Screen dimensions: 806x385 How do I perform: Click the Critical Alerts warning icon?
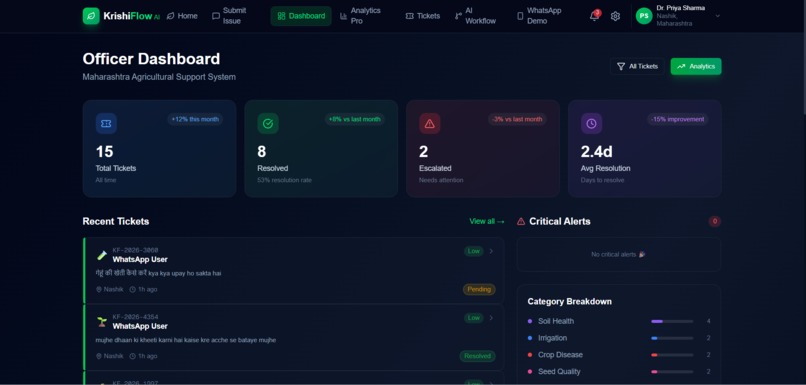[x=521, y=222]
